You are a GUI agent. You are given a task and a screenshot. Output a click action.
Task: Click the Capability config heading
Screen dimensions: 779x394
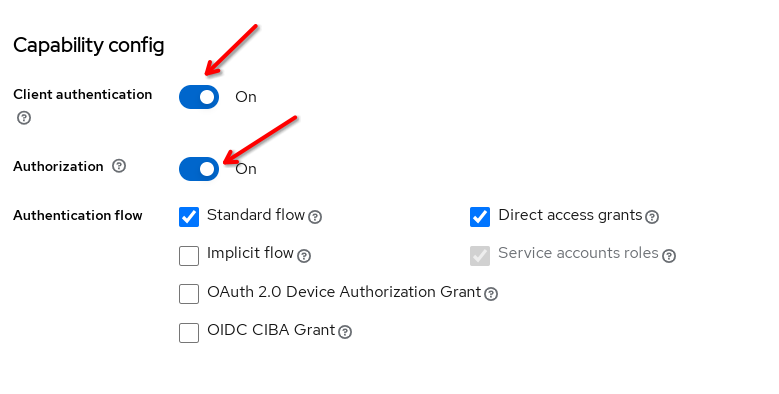pos(88,46)
